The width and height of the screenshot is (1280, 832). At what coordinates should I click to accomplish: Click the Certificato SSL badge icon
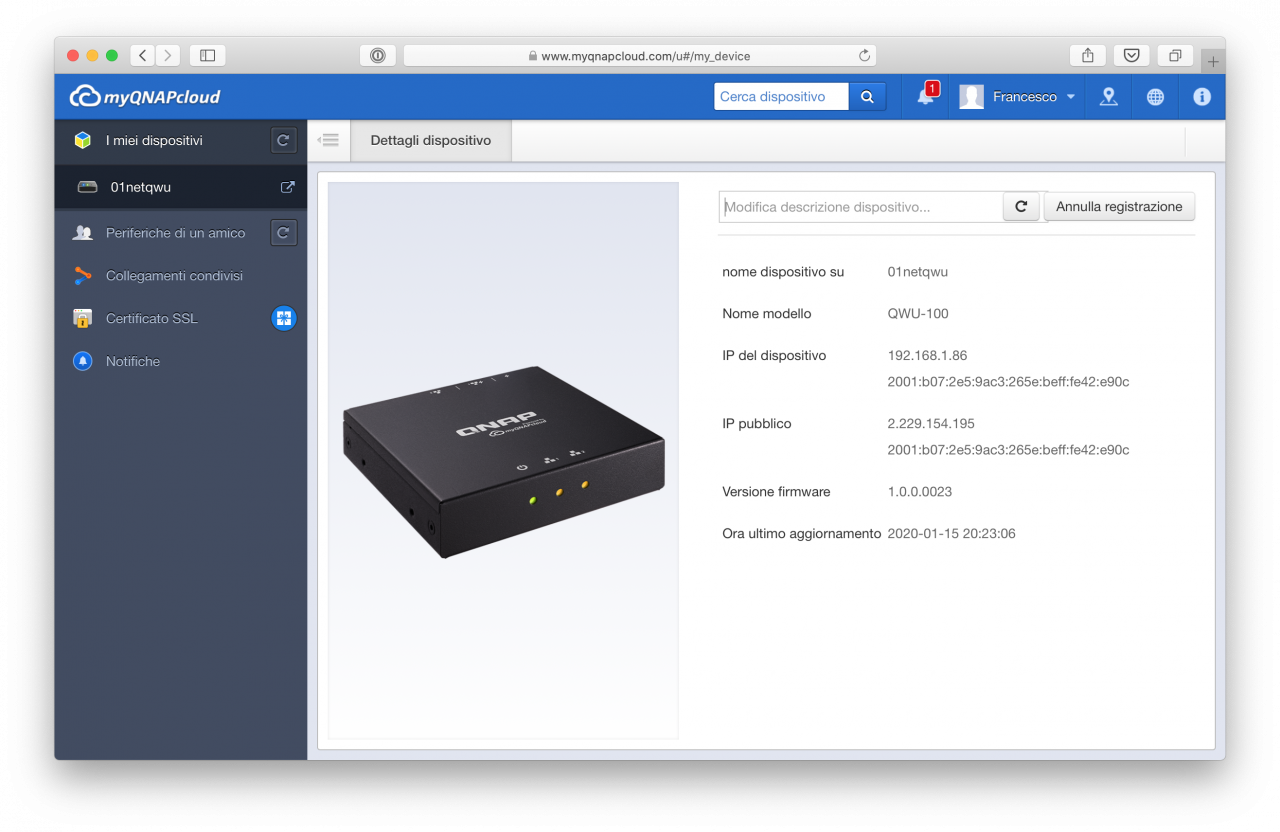(x=283, y=318)
